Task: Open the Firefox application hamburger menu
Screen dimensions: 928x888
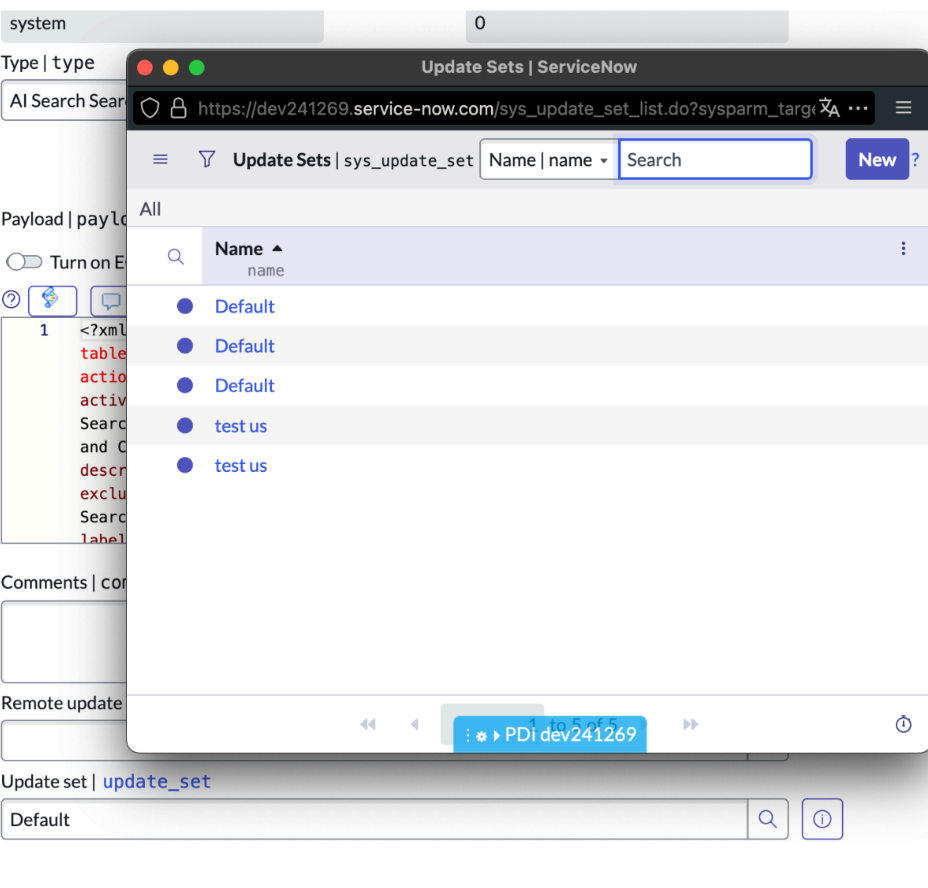Action: pyautogui.click(x=903, y=108)
